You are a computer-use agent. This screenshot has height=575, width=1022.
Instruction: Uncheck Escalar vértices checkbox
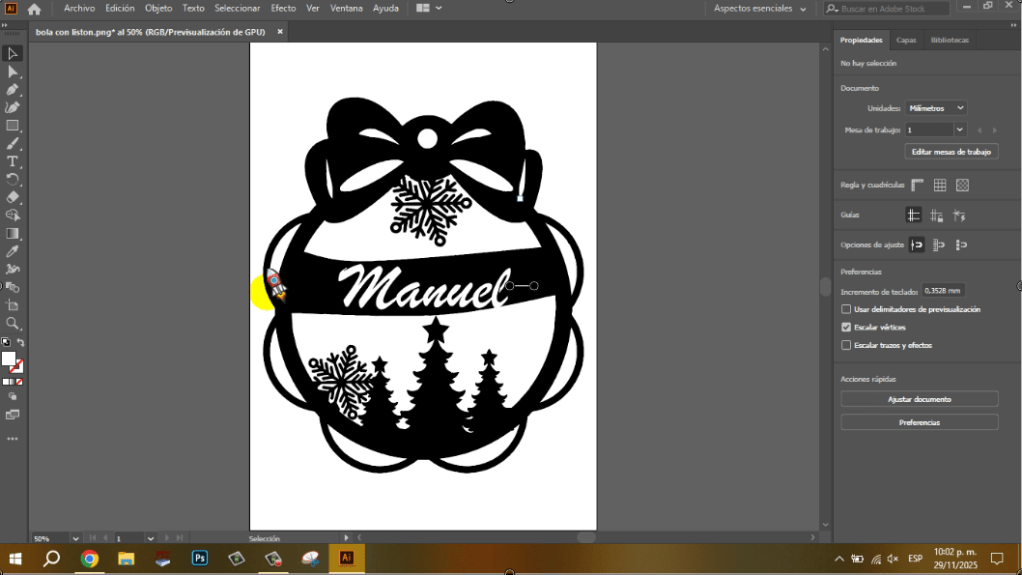[x=846, y=327]
